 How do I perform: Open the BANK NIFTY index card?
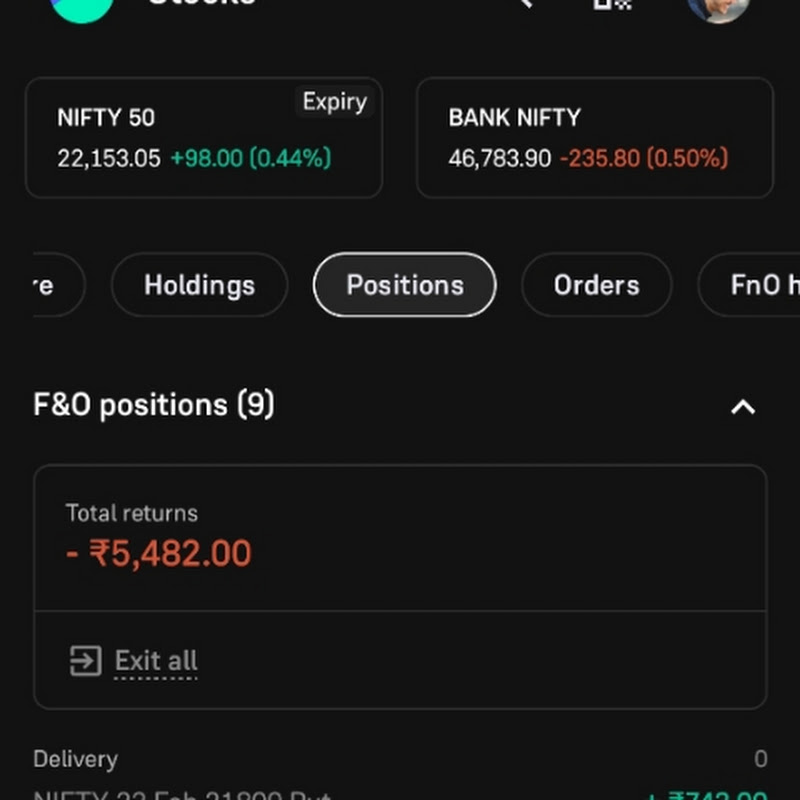click(594, 138)
